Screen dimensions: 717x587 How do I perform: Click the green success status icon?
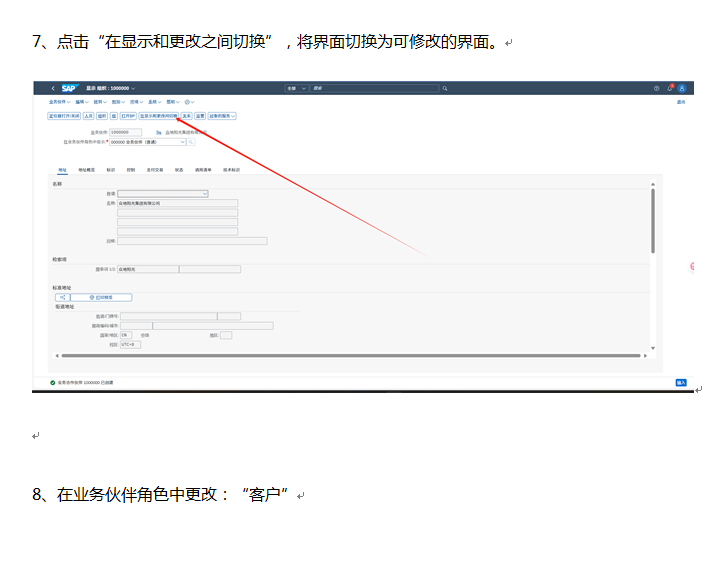[x=52, y=382]
